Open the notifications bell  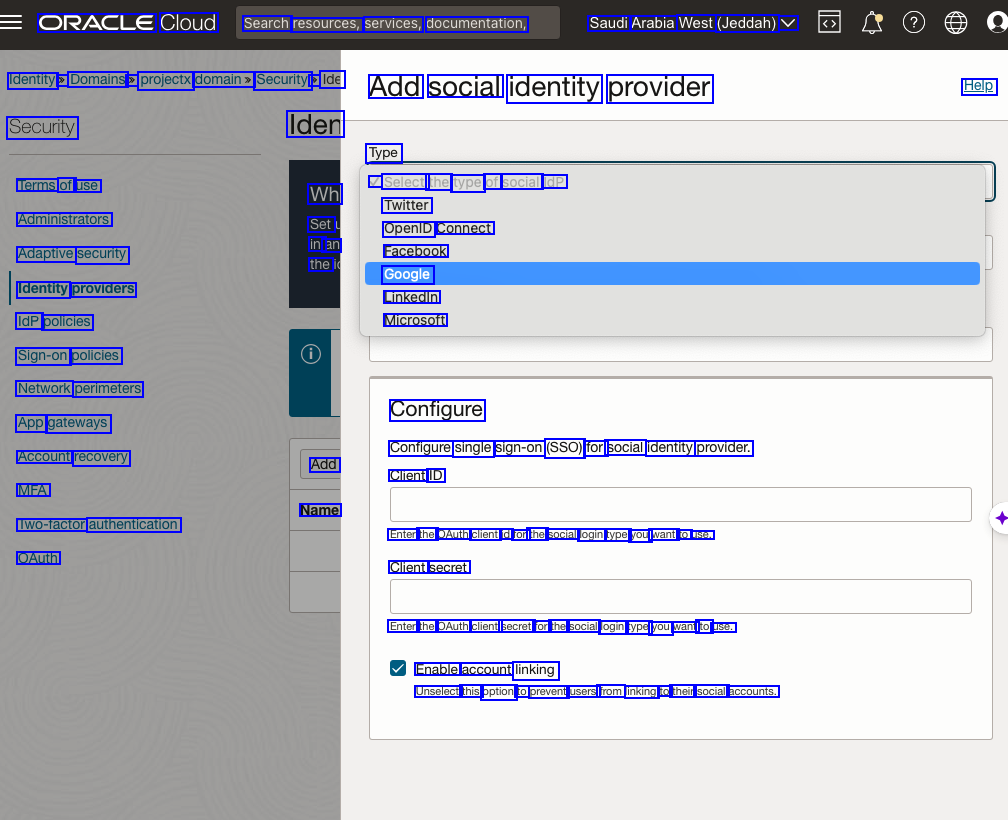[x=872, y=23]
